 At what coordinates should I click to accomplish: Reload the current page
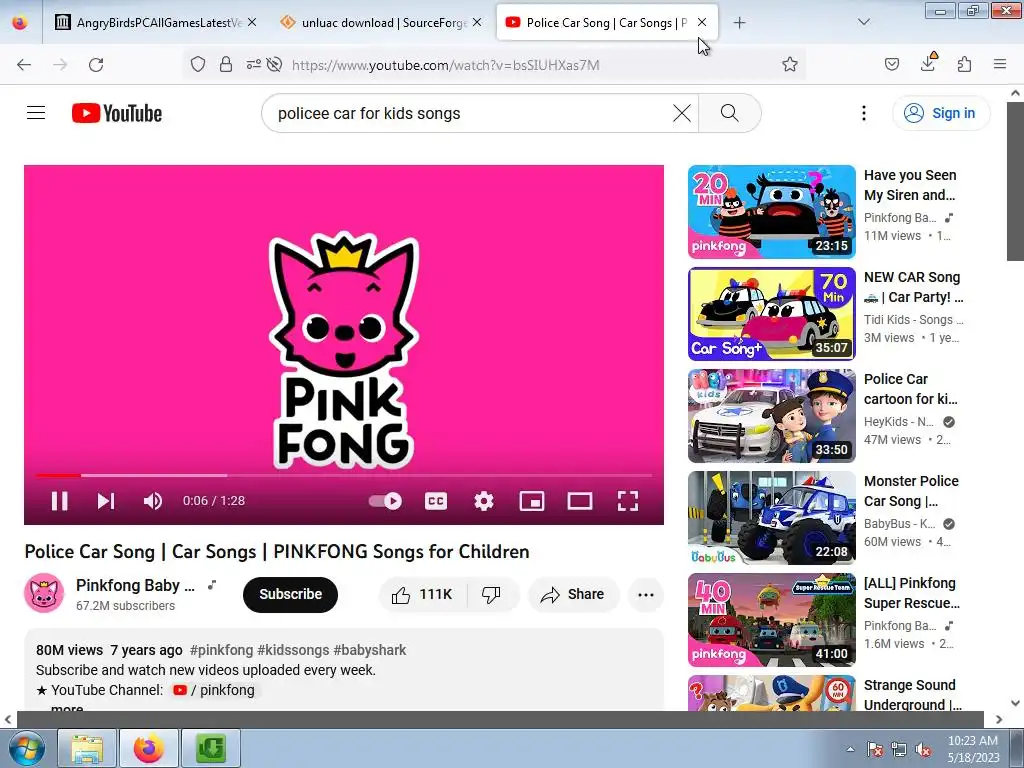click(96, 65)
